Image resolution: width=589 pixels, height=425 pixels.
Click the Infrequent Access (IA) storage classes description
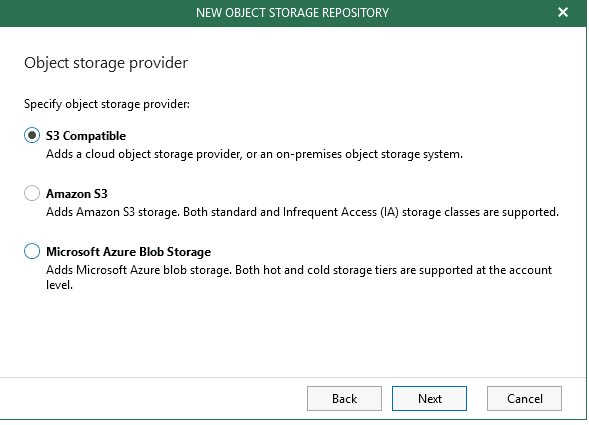point(302,212)
